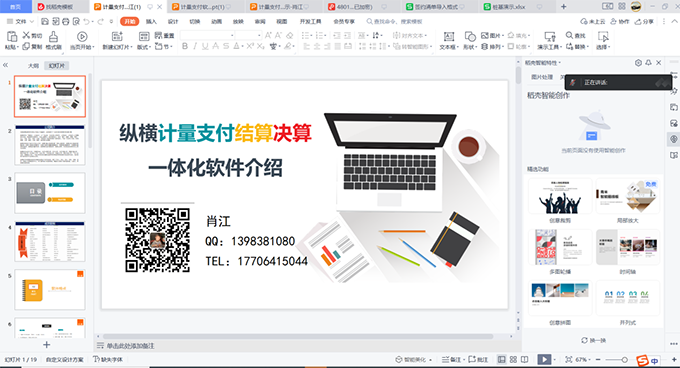The width and height of the screenshot is (680, 368).
Task: Click the Save icon in quick access toolbar
Action: [x=45, y=21]
